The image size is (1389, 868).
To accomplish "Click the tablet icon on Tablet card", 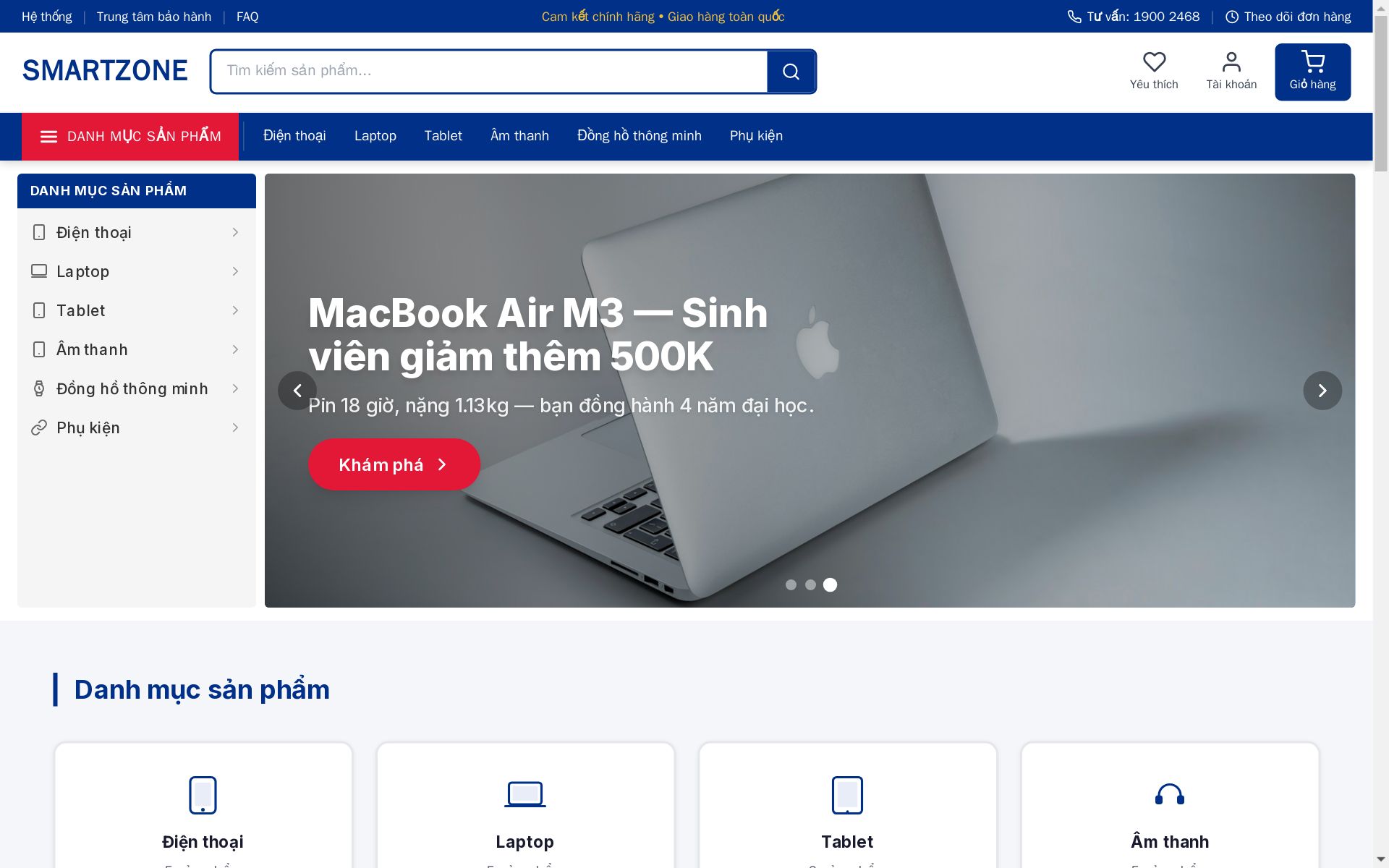I will point(847,795).
